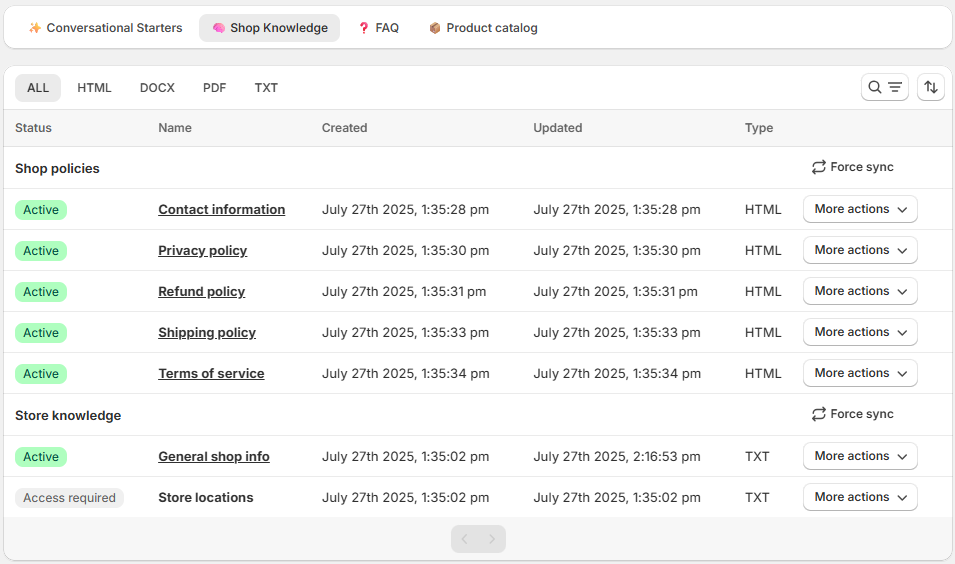Go to the previous page arrow
Viewport: 955px width, 564px height.
click(464, 539)
